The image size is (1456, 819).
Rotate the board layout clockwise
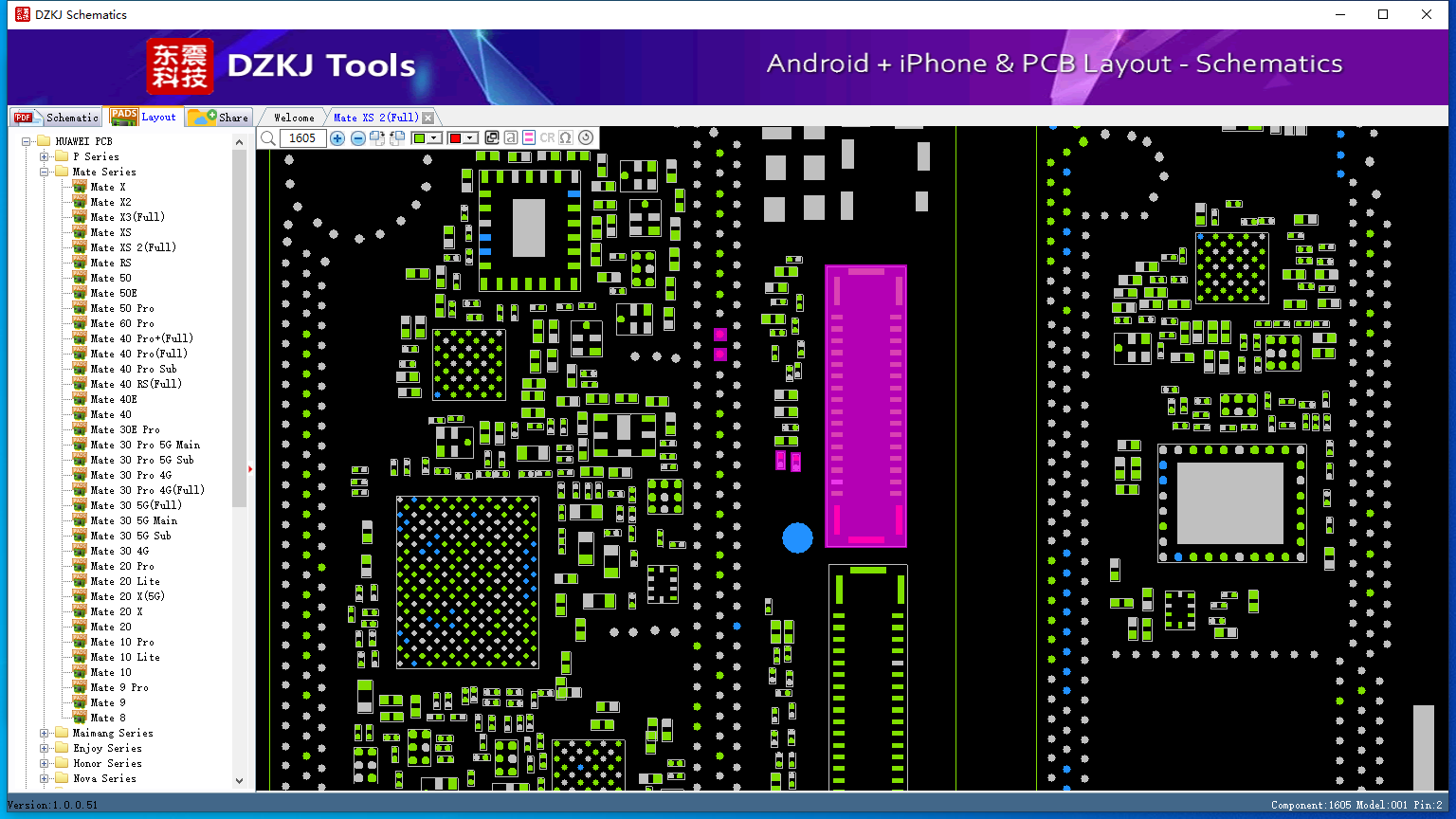377,138
